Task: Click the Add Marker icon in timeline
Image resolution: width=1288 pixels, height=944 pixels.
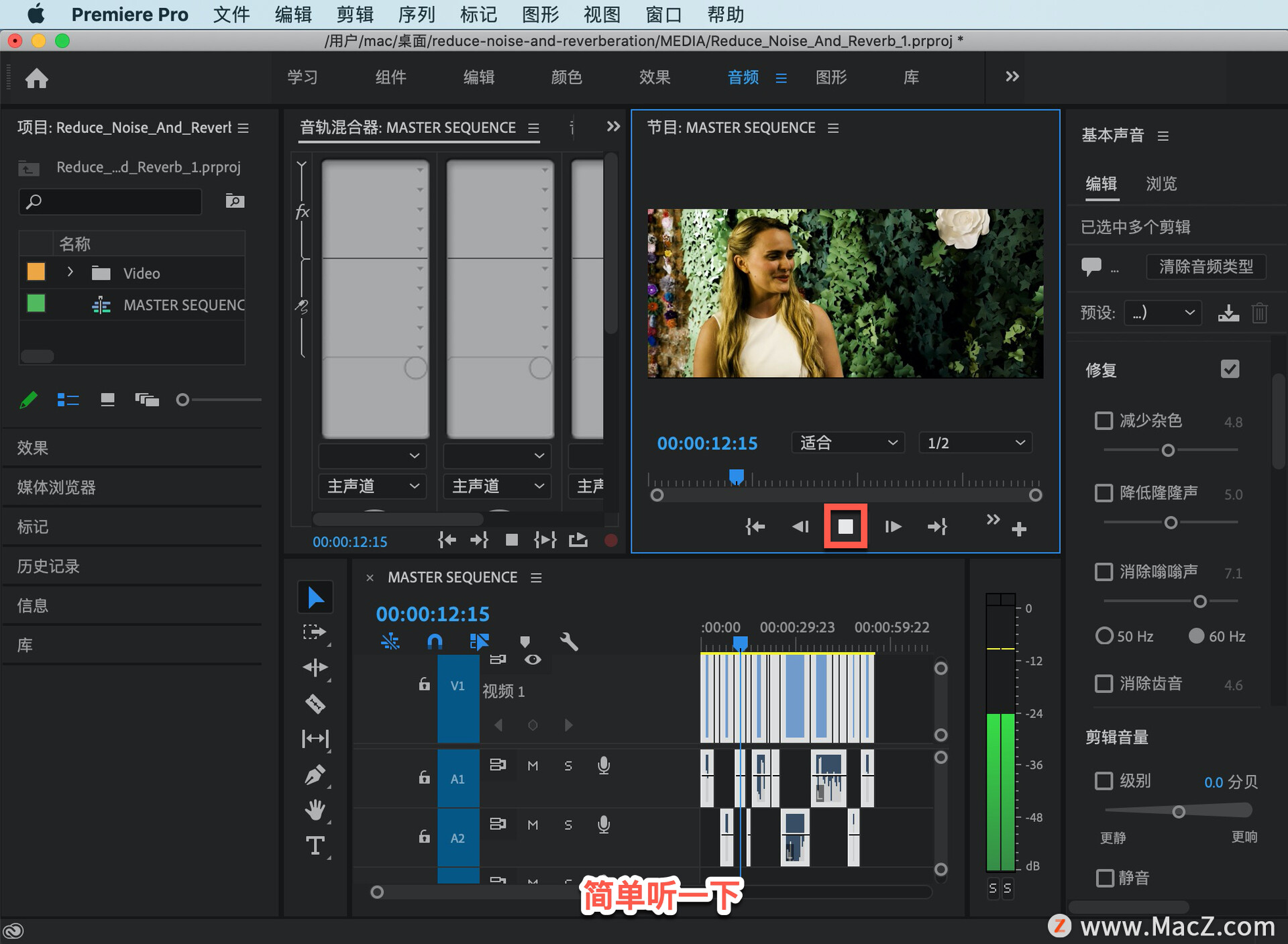Action: point(525,642)
